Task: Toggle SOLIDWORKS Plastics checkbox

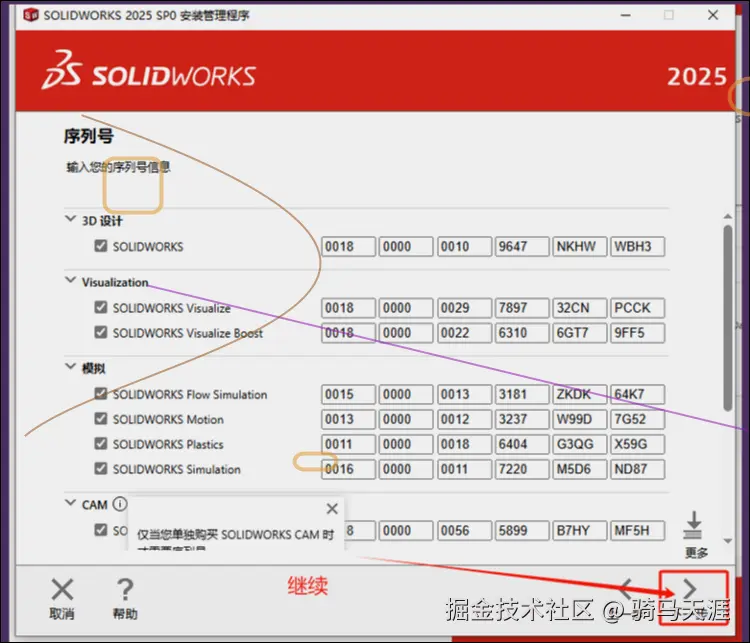Action: click(x=100, y=443)
